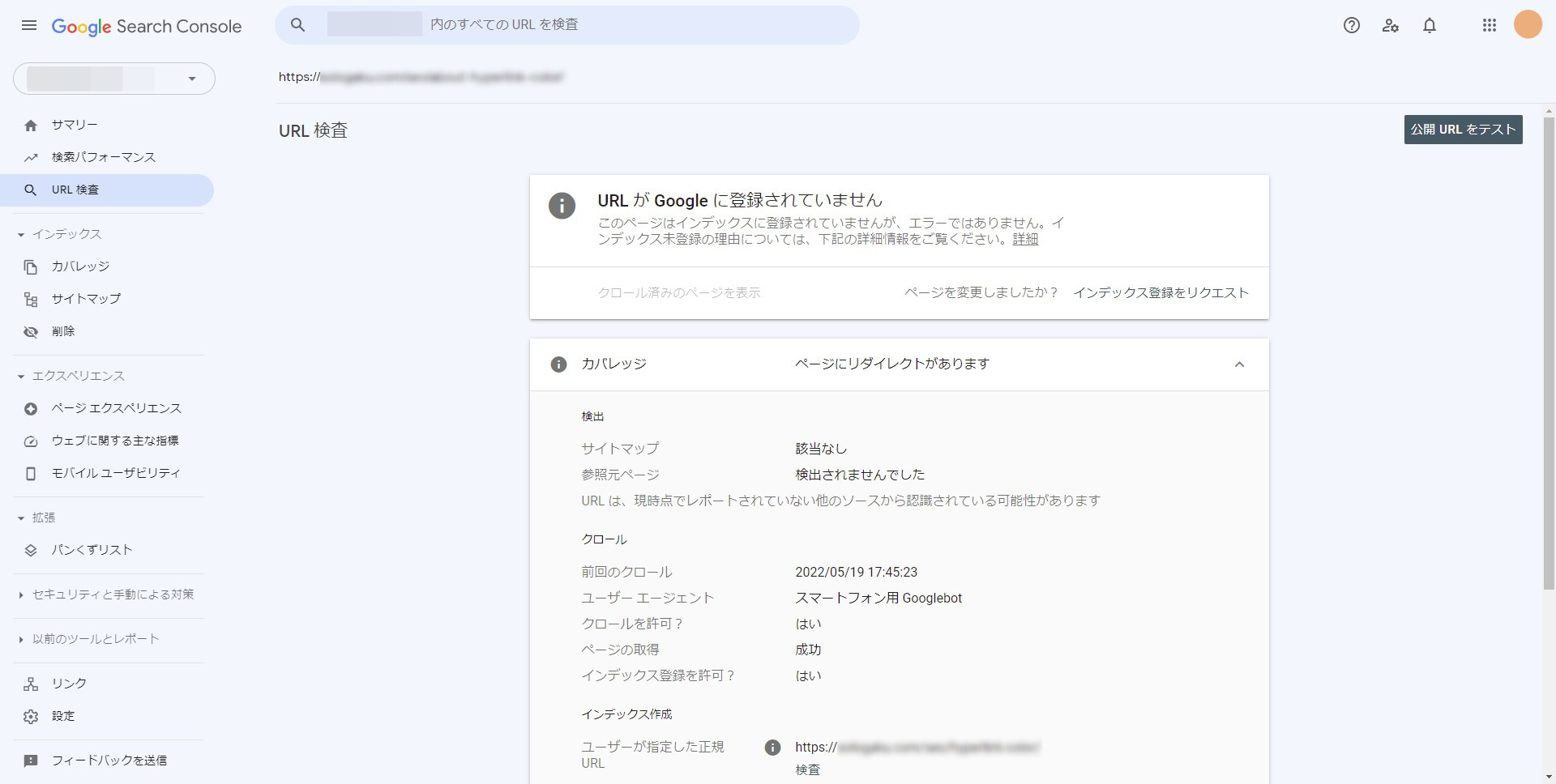Open the 詳細 link in the status card
The image size is (1556, 784).
(x=1024, y=240)
